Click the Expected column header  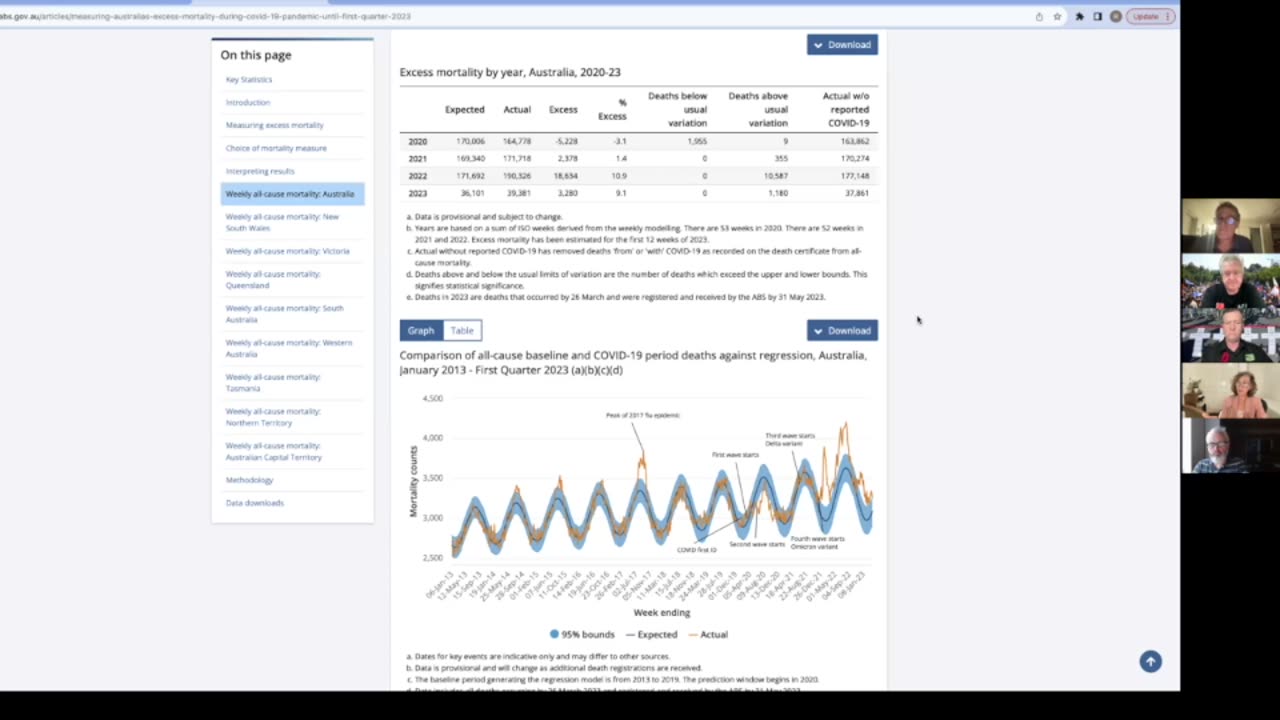click(464, 110)
